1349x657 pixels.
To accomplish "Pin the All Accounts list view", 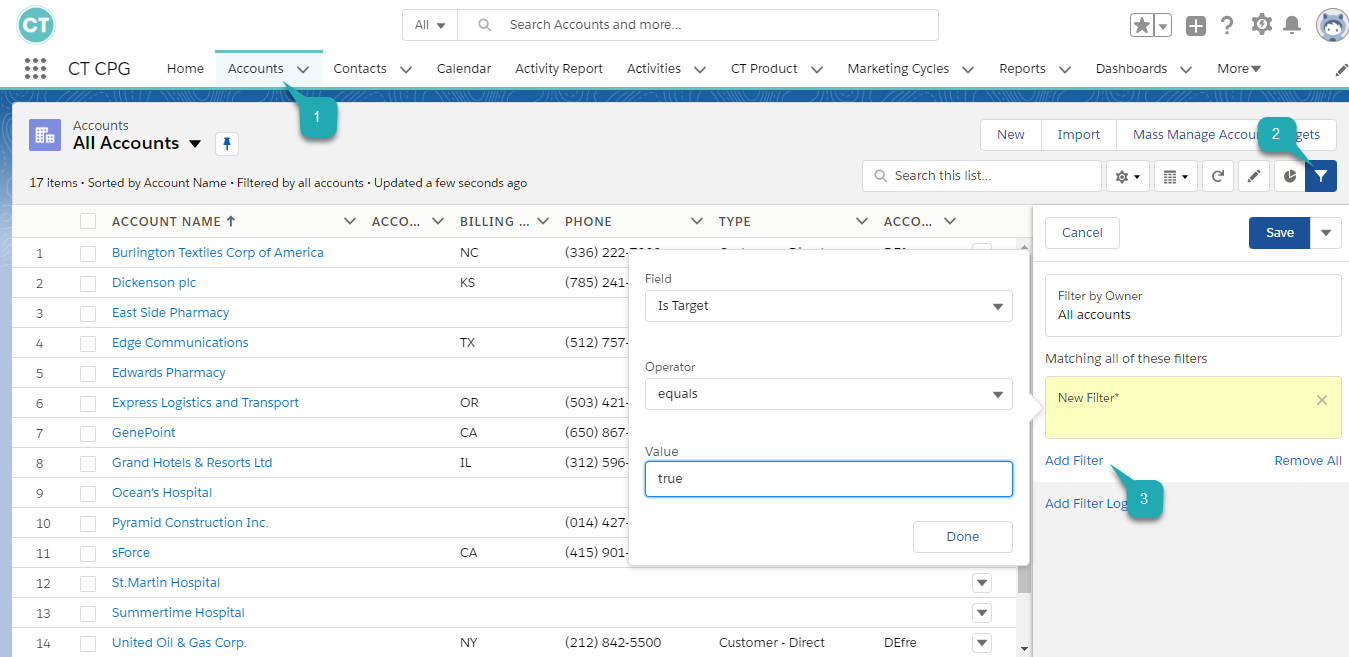I will [227, 144].
